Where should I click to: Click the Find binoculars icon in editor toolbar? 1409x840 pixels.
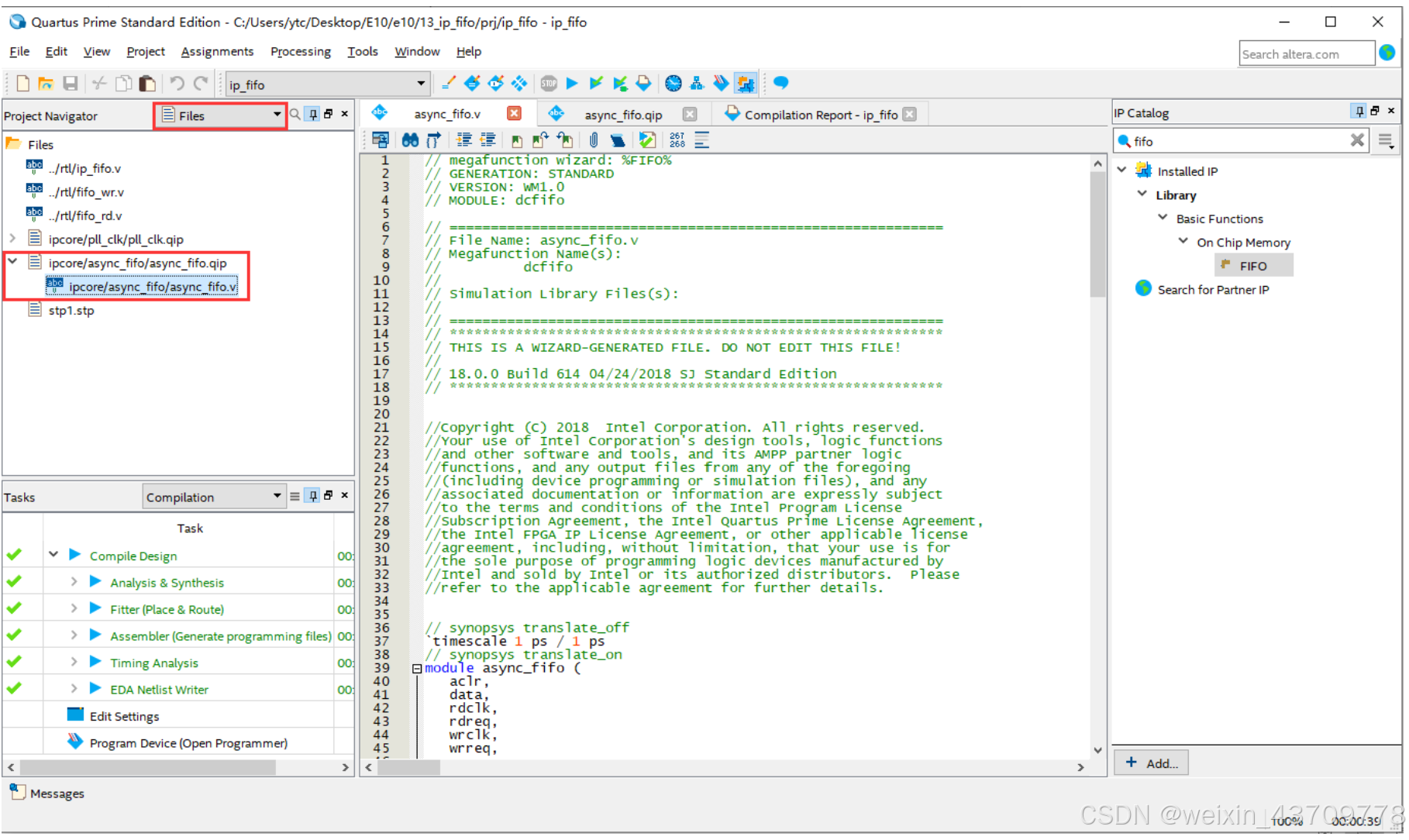pos(410,140)
